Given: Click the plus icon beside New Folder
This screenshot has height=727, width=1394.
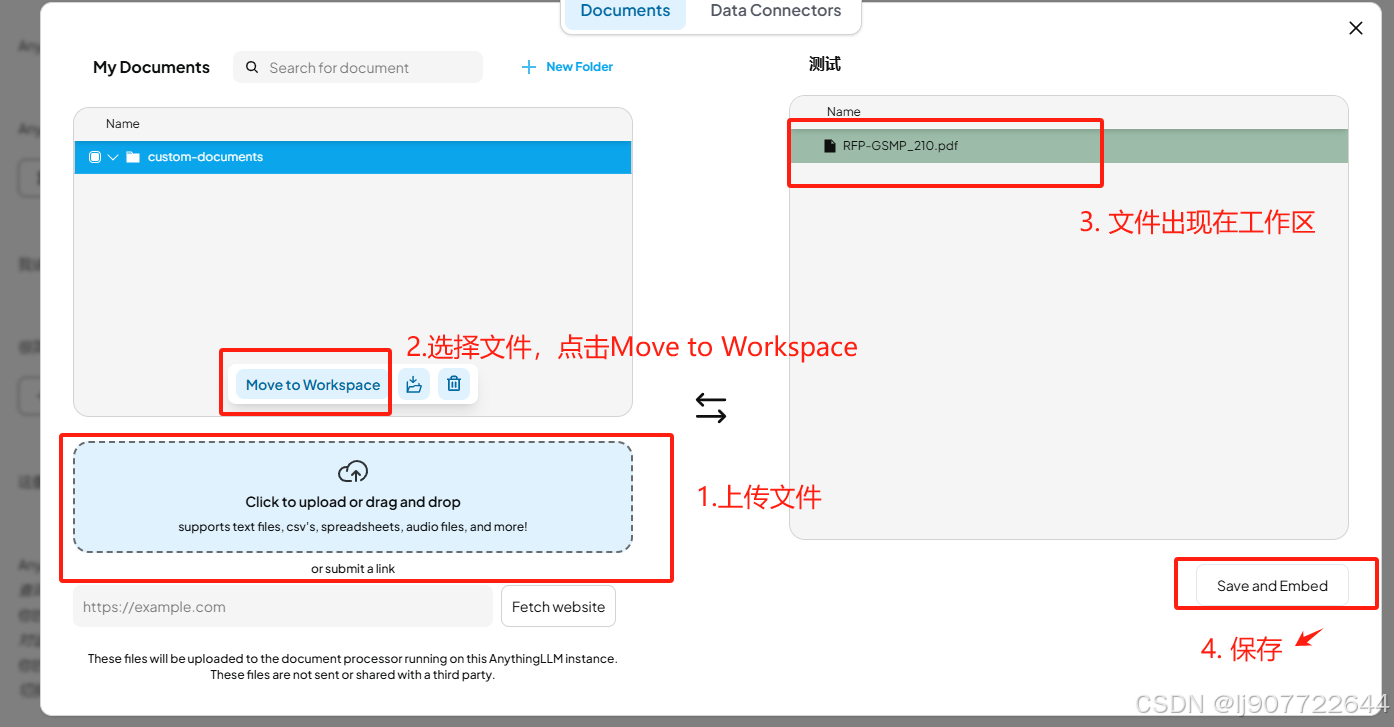Looking at the screenshot, I should (529, 67).
